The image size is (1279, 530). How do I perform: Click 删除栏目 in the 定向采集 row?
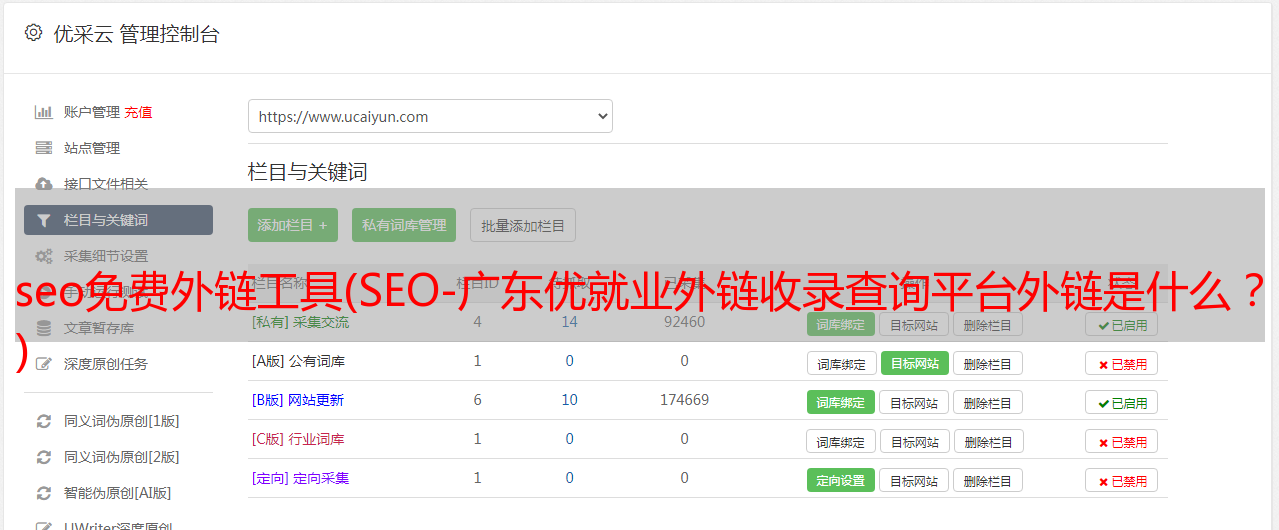[x=988, y=480]
